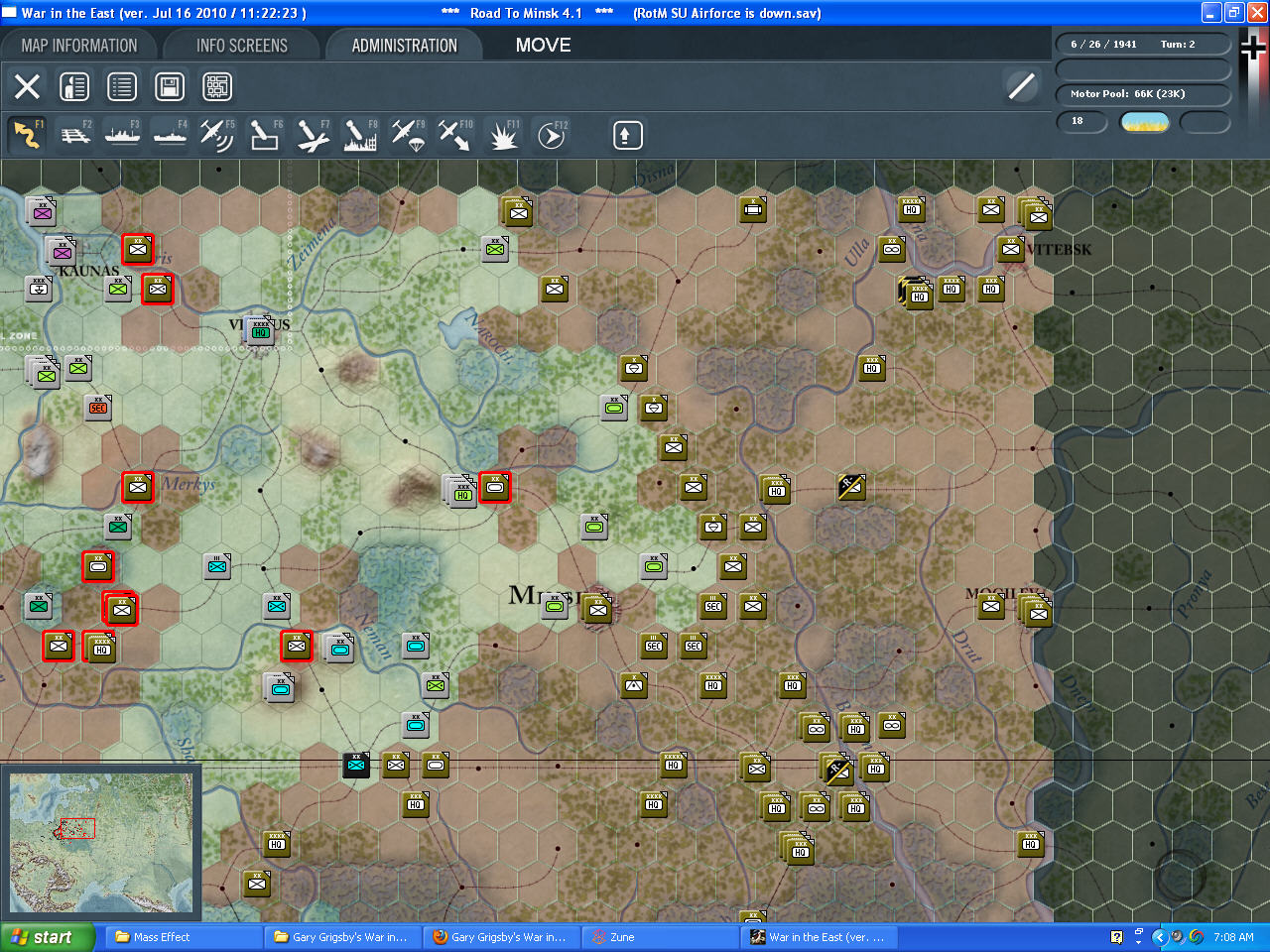This screenshot has height=952, width=1270.
Task: Open the MAP INFORMATION tab
Action: tap(79, 46)
